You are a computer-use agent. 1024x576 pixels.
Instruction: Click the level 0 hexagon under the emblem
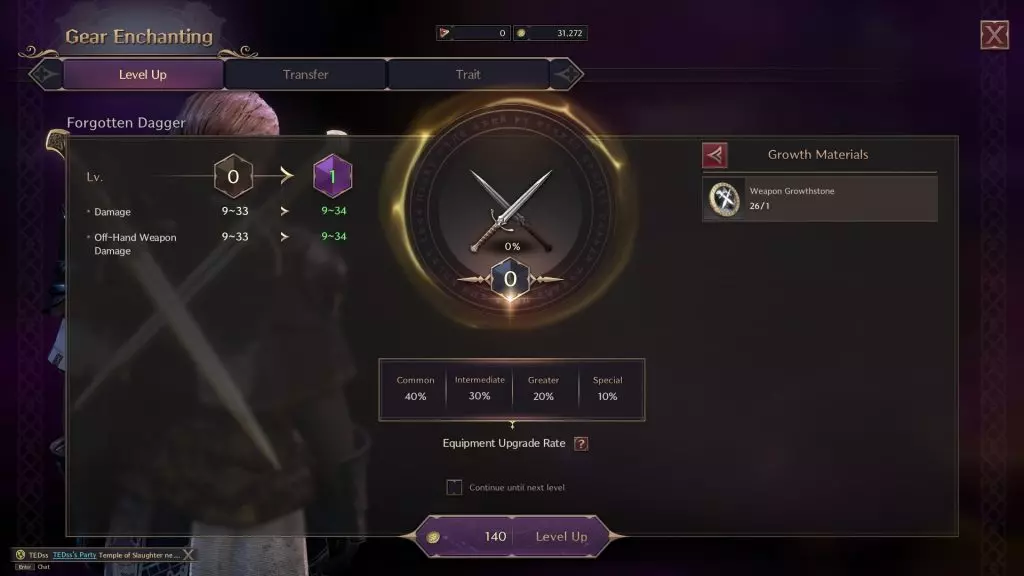click(x=510, y=279)
